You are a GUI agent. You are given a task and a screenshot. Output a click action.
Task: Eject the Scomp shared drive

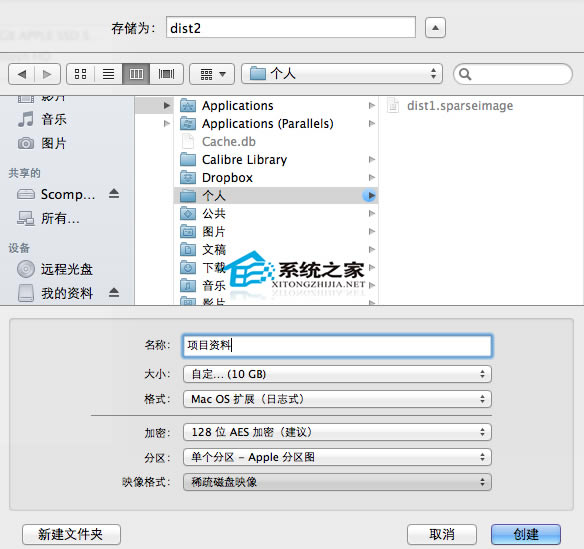(114, 194)
